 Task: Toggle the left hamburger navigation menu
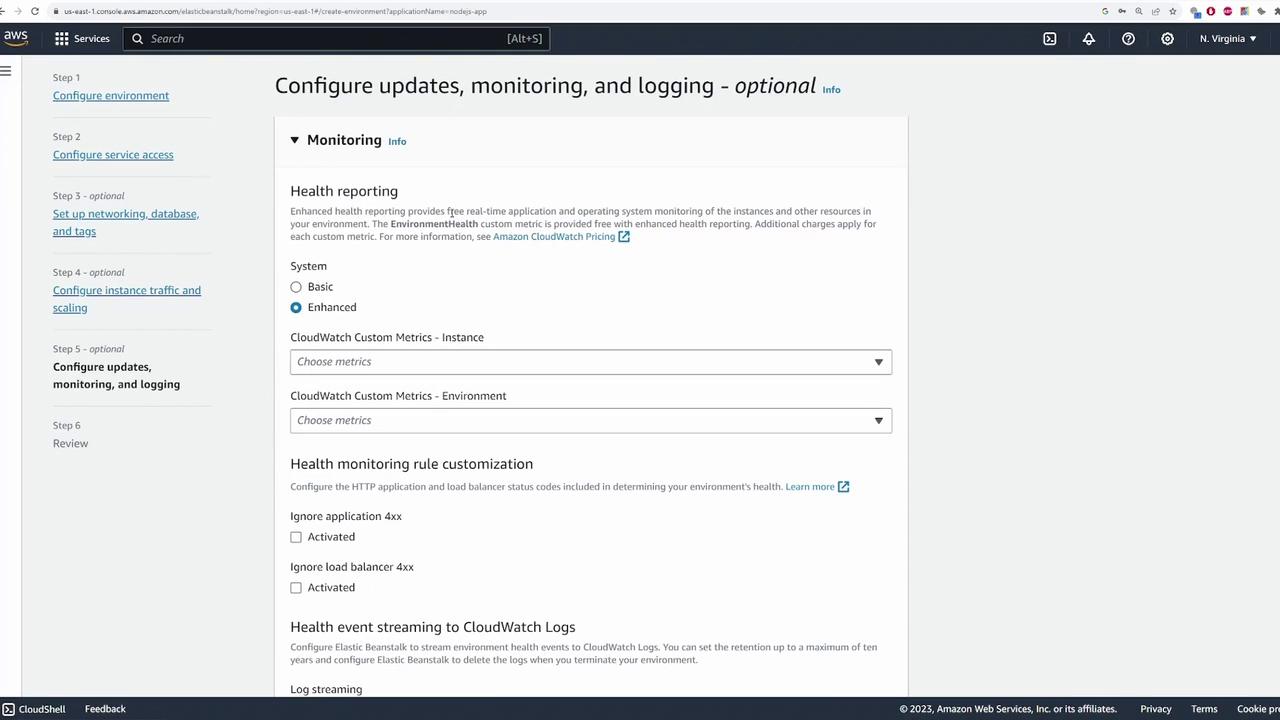(6, 71)
